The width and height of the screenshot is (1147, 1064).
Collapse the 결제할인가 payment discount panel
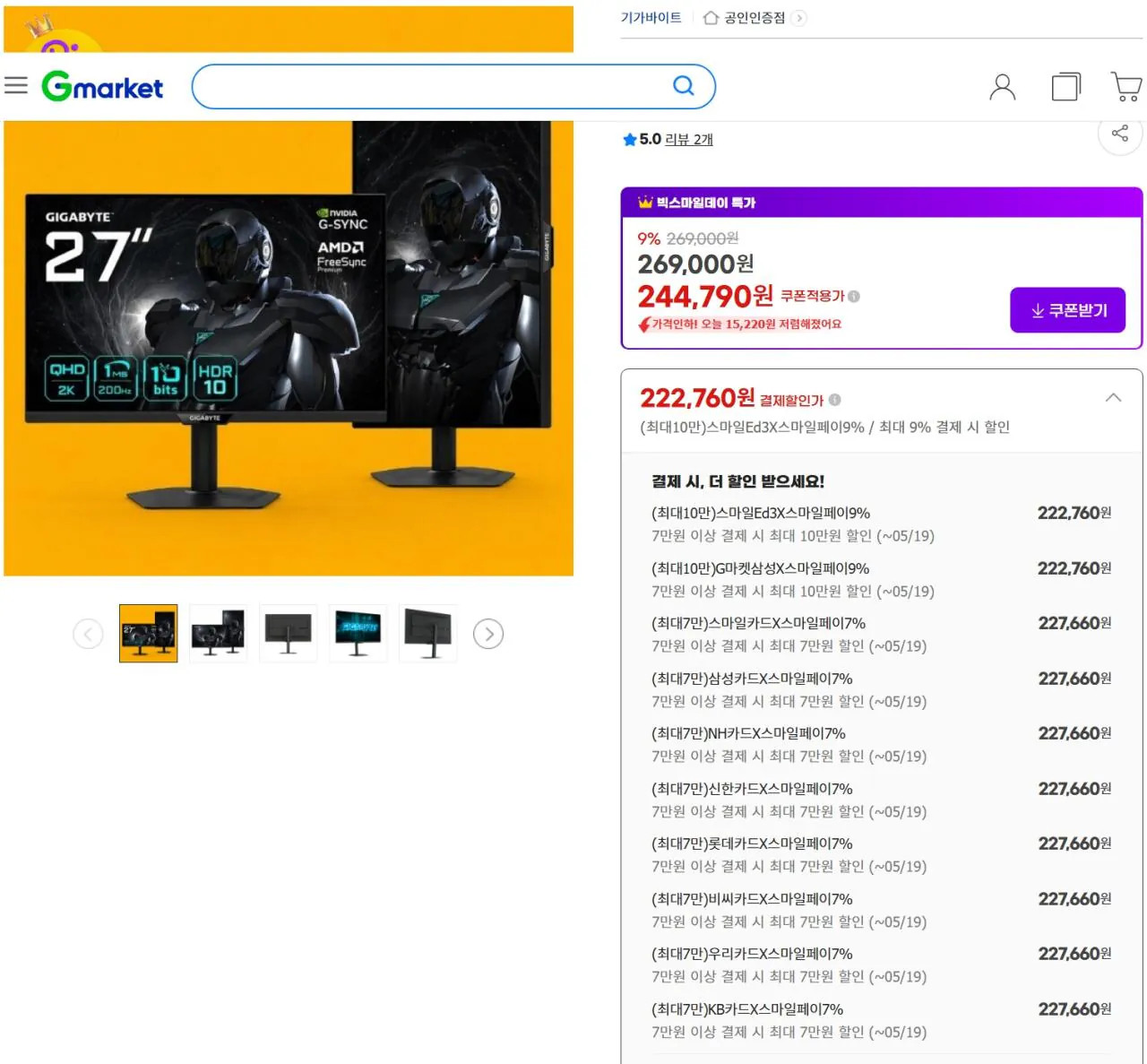pyautogui.click(x=1113, y=398)
